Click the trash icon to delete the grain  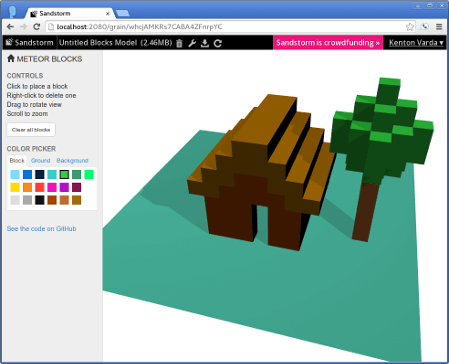pos(179,43)
